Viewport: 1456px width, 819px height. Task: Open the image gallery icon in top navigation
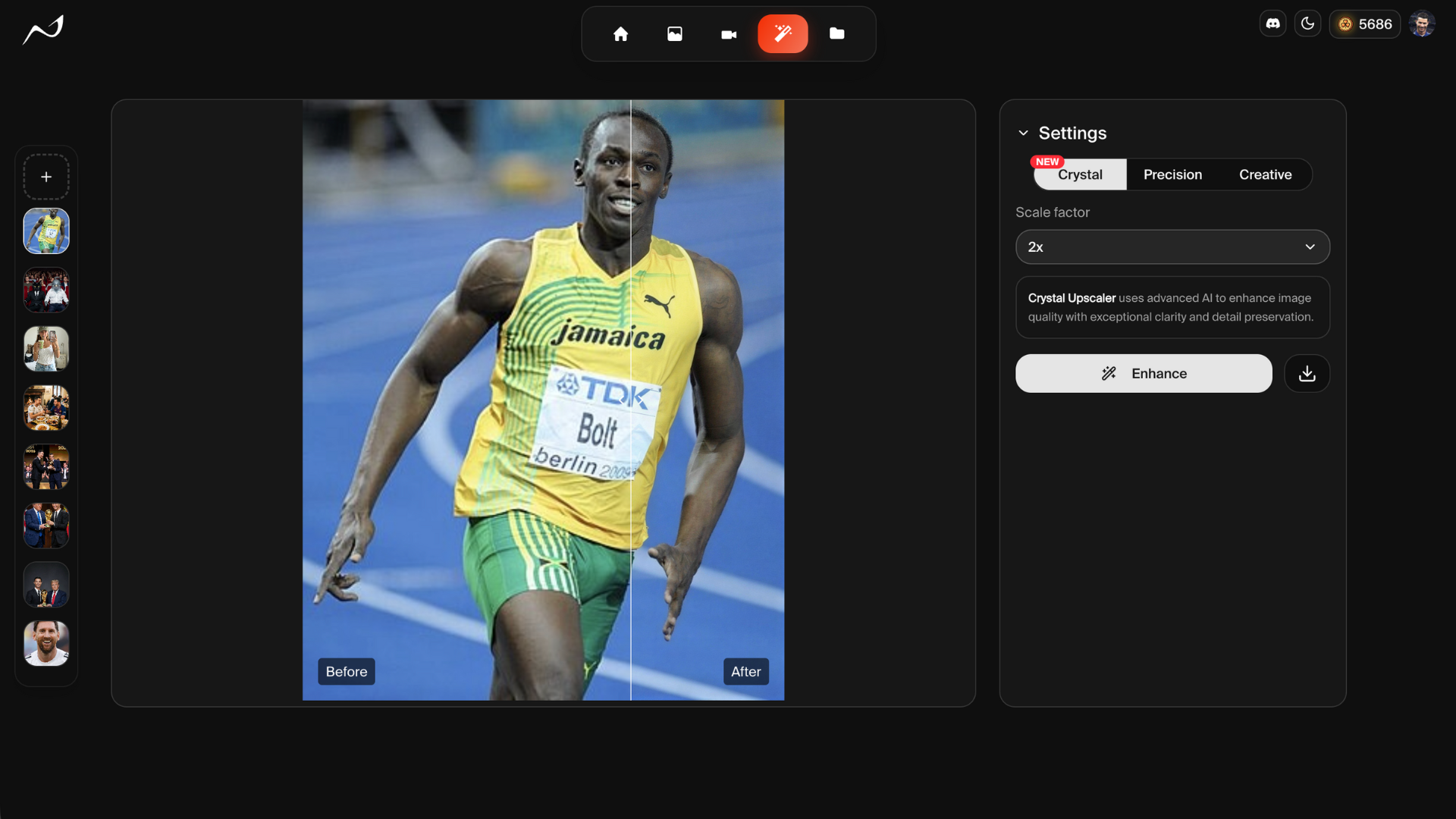(x=675, y=34)
